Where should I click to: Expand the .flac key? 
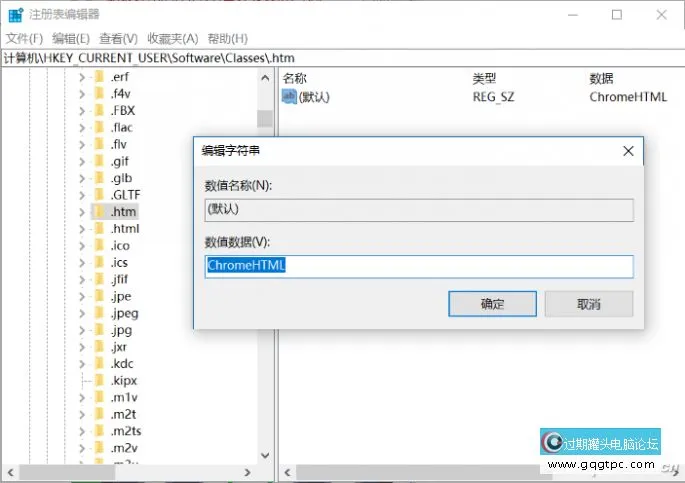coord(82,128)
